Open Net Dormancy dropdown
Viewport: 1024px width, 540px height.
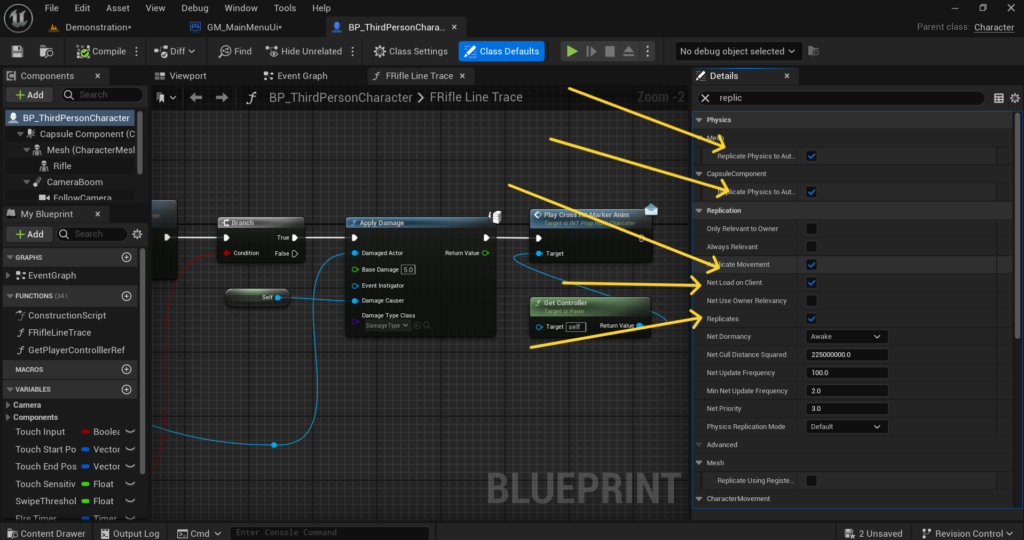coord(846,336)
